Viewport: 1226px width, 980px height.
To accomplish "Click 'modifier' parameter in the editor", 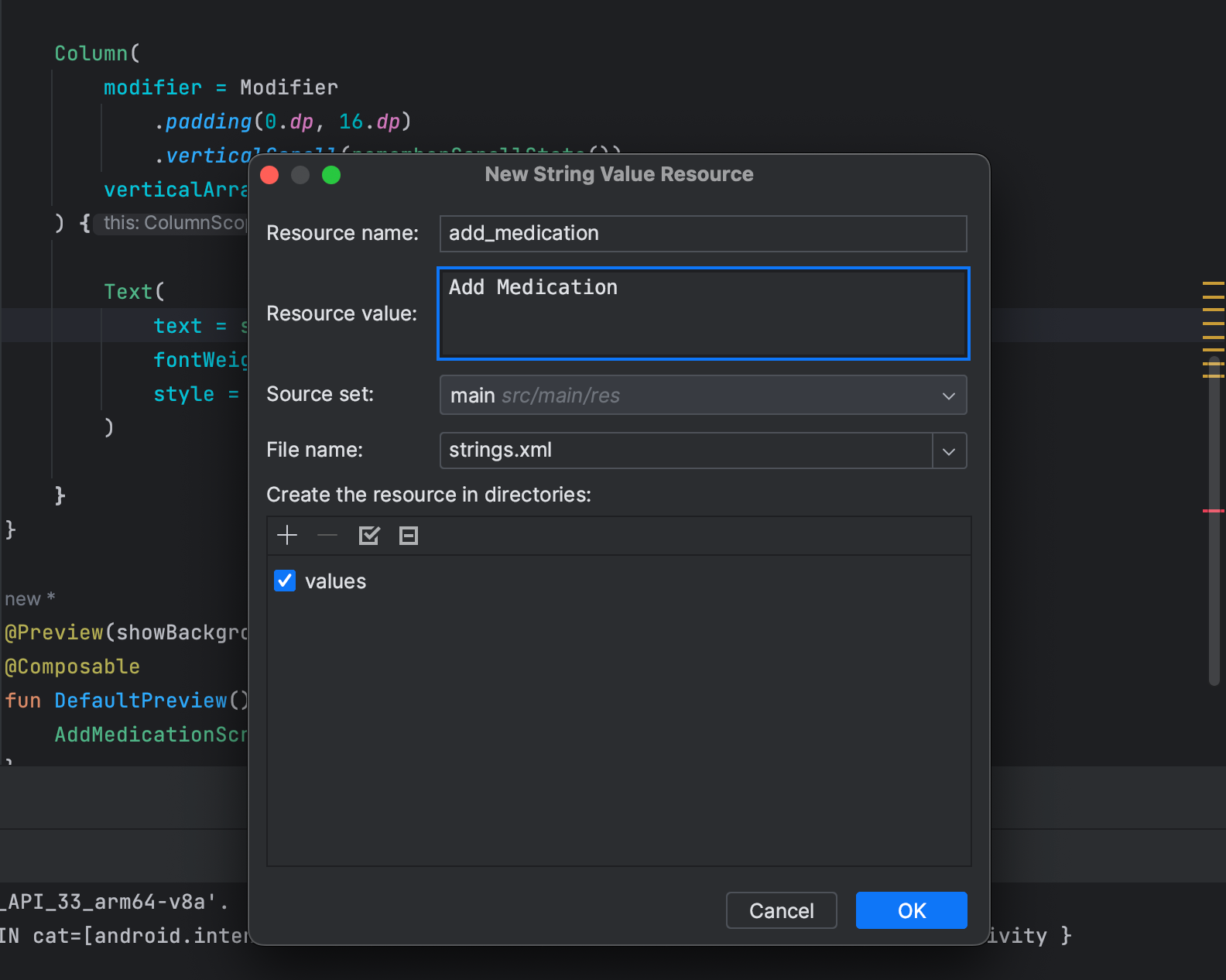I will 152,87.
